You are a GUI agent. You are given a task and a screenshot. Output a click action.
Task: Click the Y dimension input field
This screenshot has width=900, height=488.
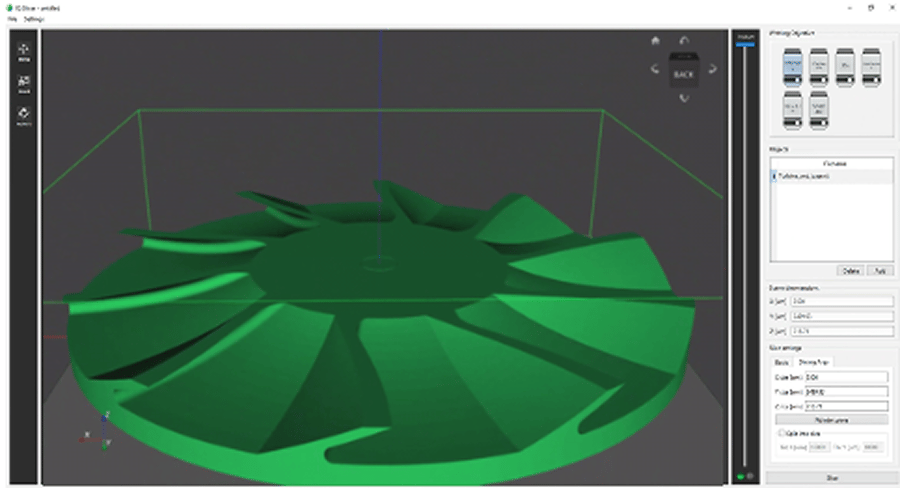pos(841,316)
